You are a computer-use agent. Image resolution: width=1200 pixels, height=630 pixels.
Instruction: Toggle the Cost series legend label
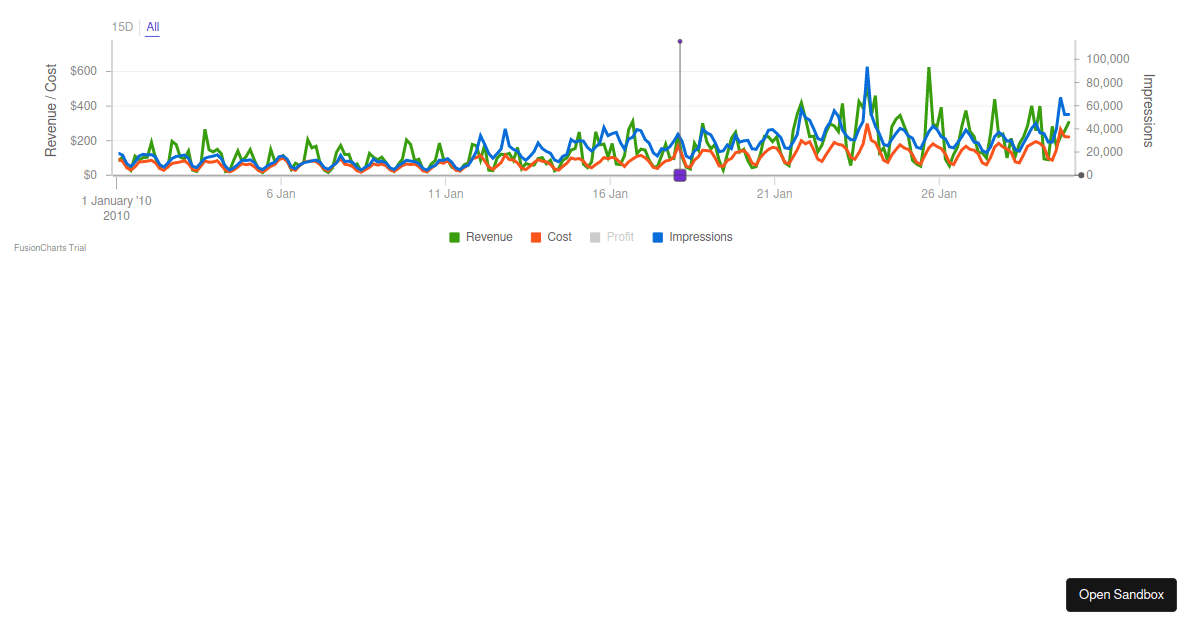pyautogui.click(x=560, y=237)
